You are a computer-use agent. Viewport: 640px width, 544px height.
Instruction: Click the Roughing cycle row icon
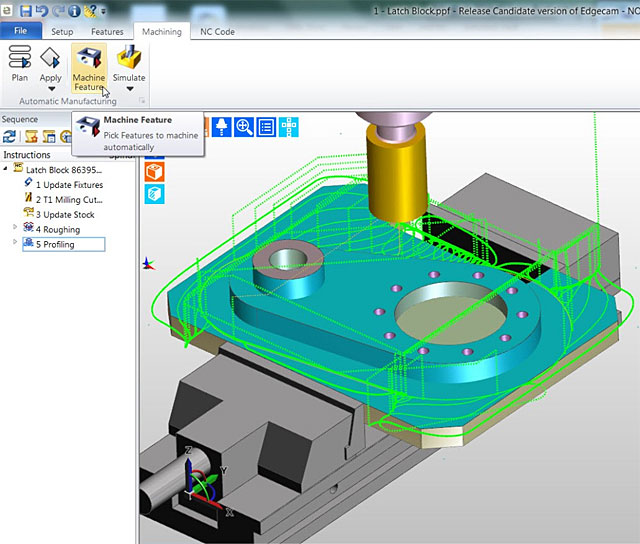(28, 227)
